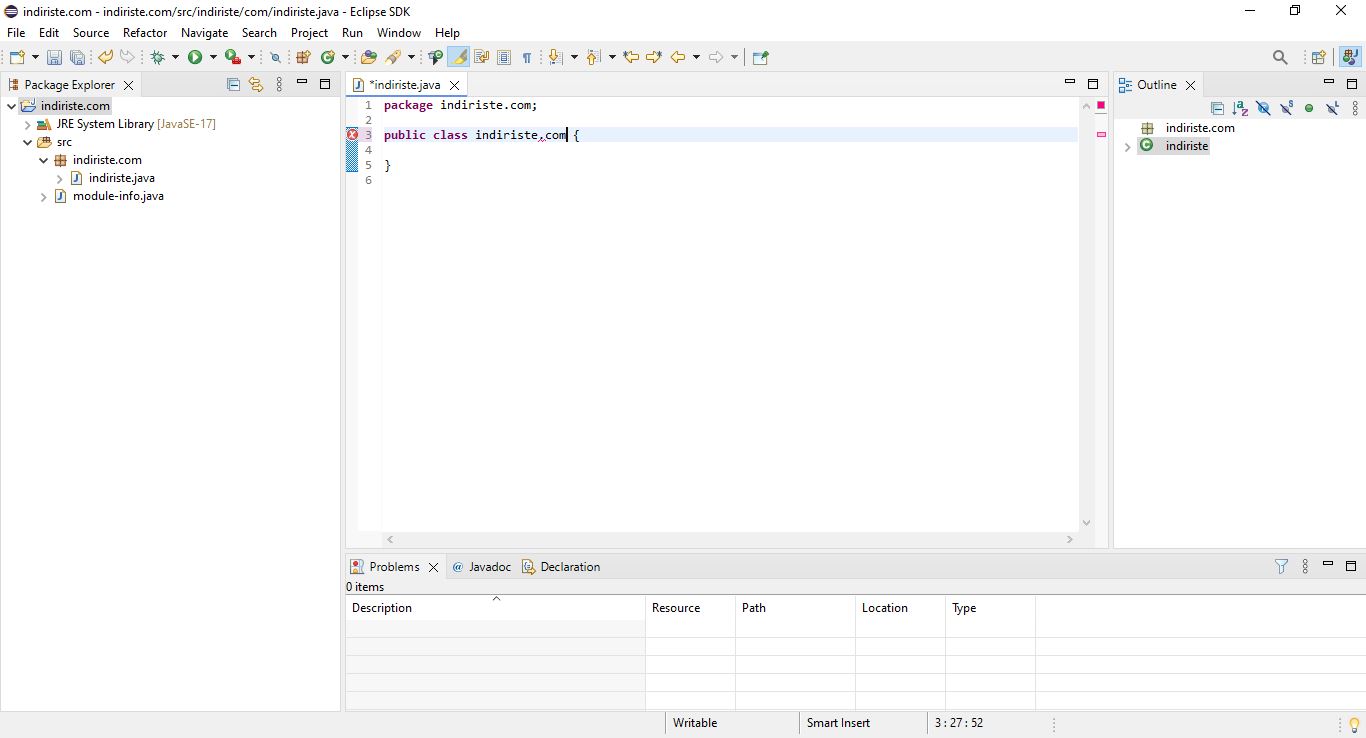Save the current file with Save icon
The height and width of the screenshot is (738, 1366).
tap(54, 57)
